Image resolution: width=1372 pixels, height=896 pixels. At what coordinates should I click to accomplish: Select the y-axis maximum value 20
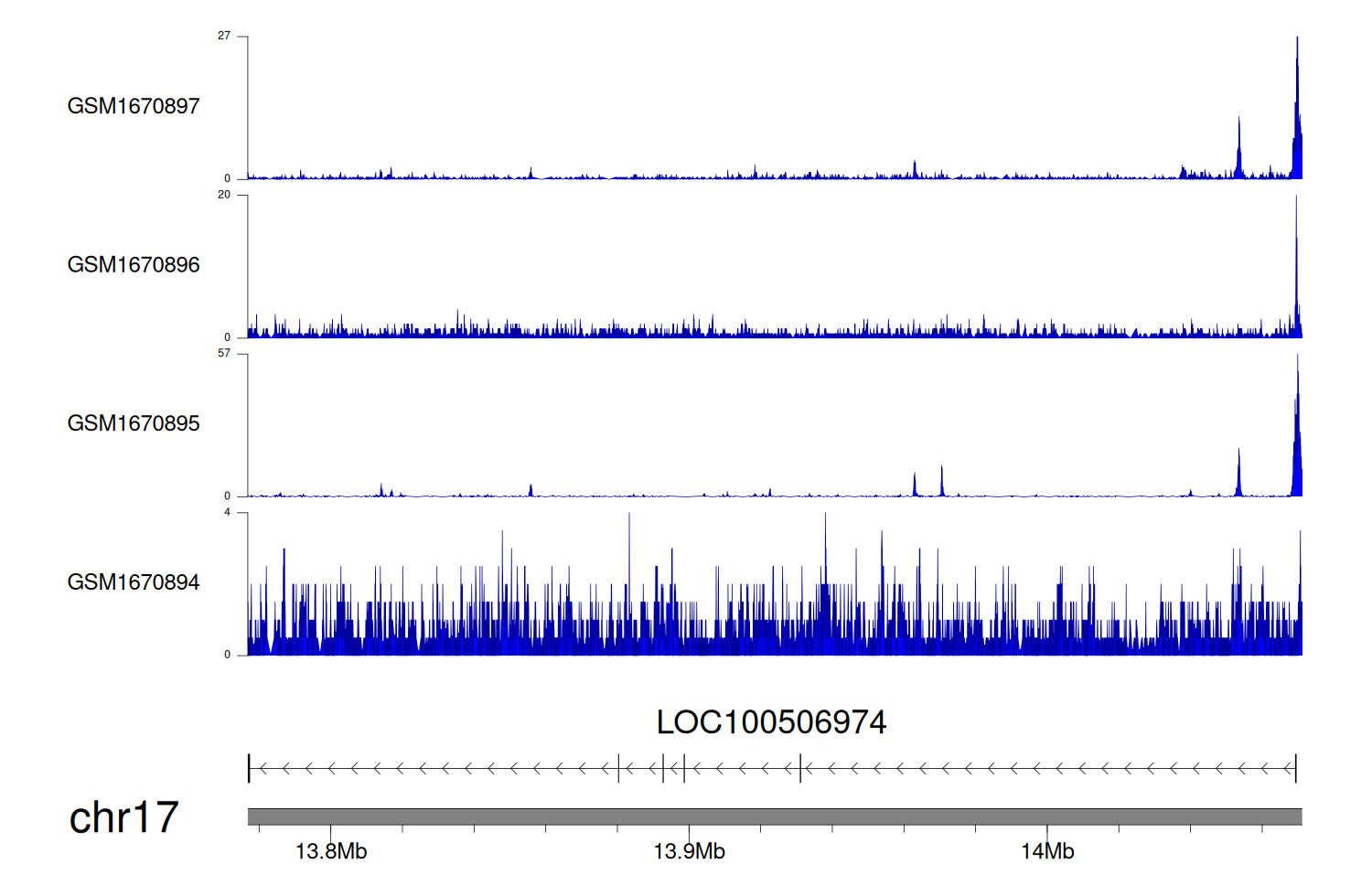tap(224, 195)
